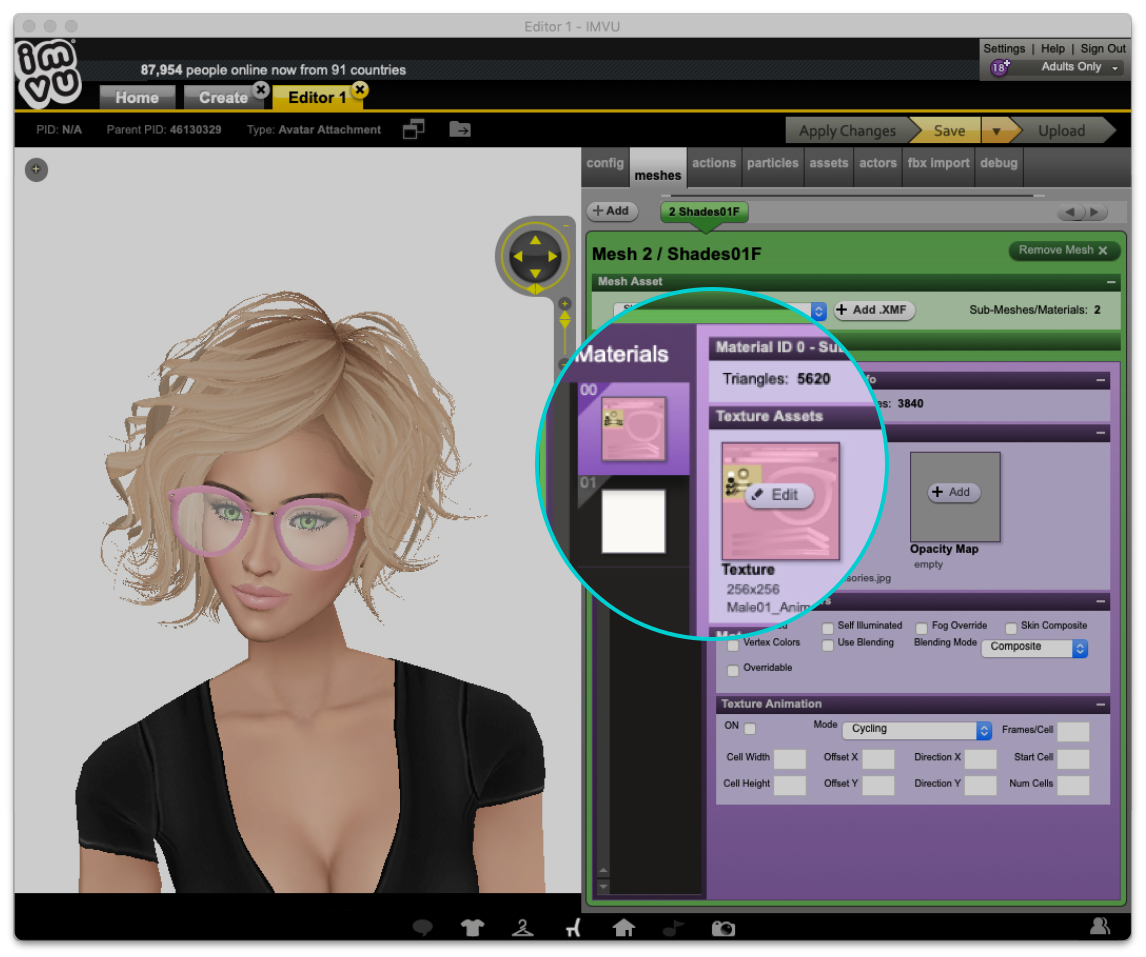The image size is (1146, 957).
Task: Click the music note icon in the bottom bar
Action: click(673, 928)
